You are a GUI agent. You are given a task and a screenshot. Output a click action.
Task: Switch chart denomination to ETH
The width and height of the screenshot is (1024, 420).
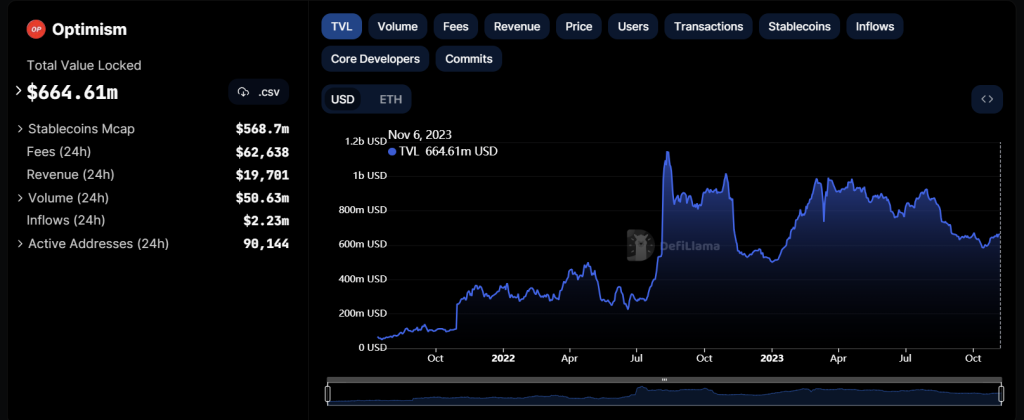point(391,99)
